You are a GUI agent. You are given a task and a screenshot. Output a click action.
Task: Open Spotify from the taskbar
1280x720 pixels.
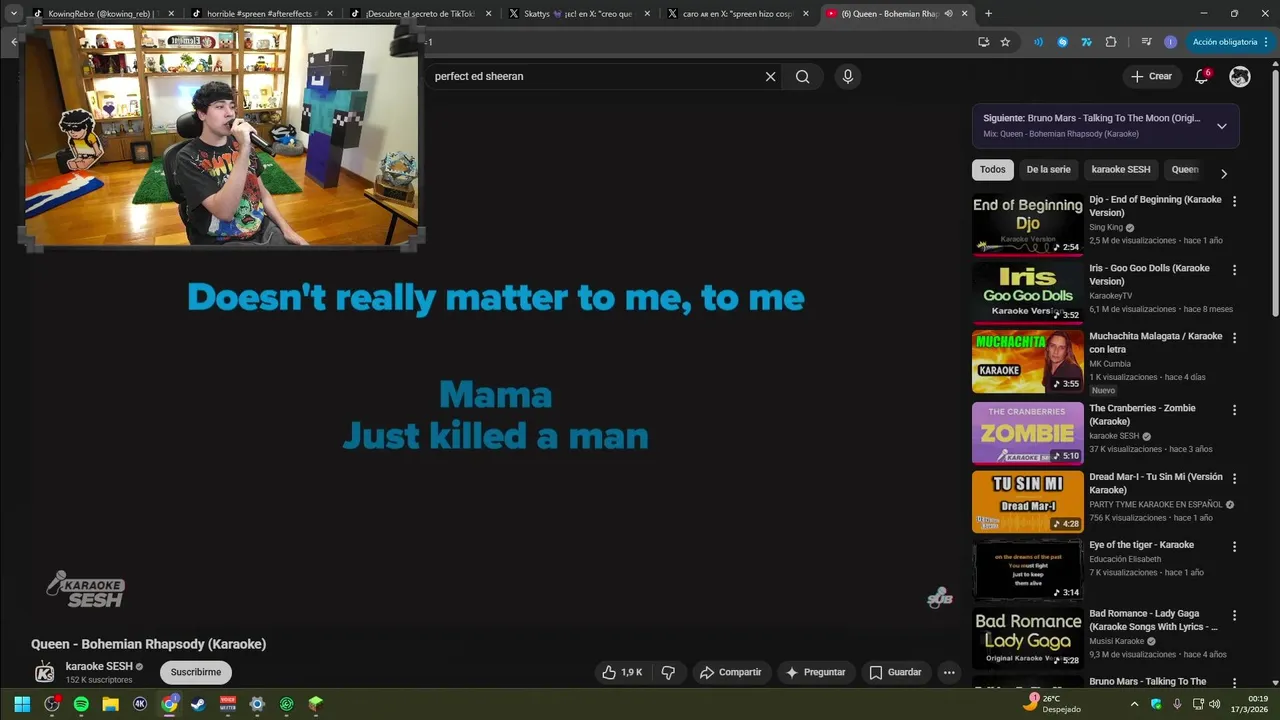click(x=81, y=704)
